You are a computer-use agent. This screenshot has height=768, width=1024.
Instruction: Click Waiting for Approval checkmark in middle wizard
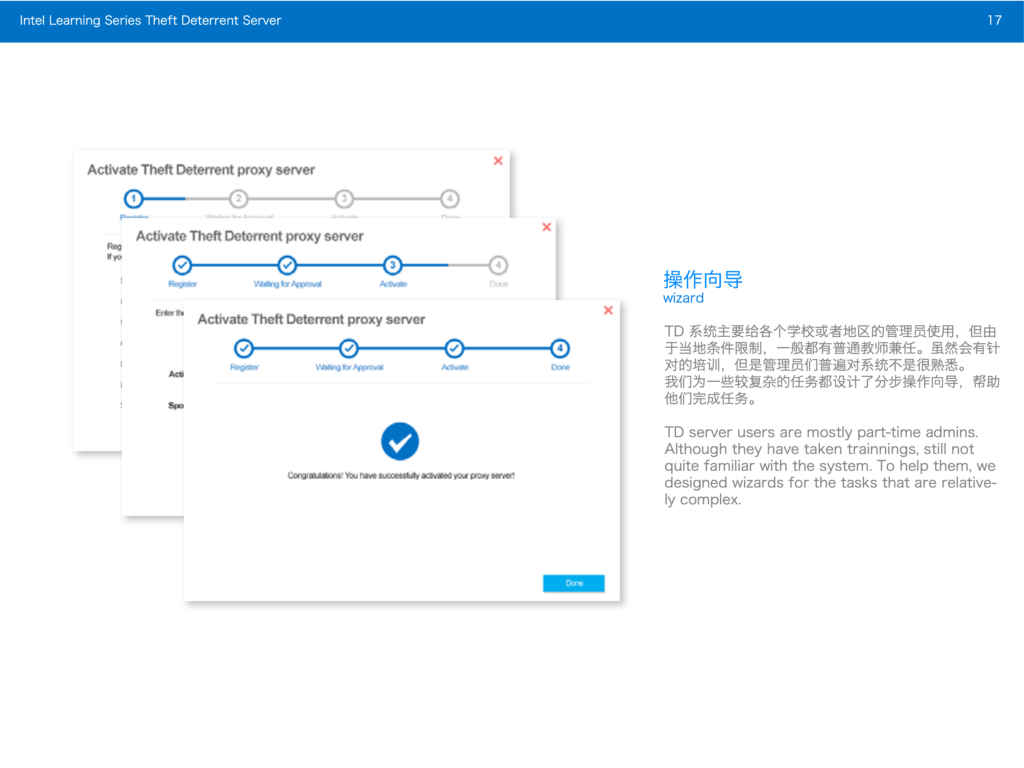[287, 265]
